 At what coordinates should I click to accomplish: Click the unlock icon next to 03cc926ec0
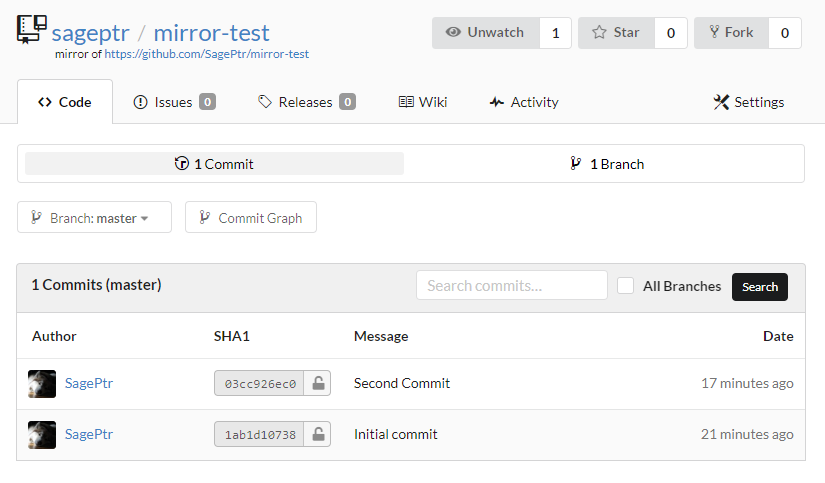pos(318,383)
